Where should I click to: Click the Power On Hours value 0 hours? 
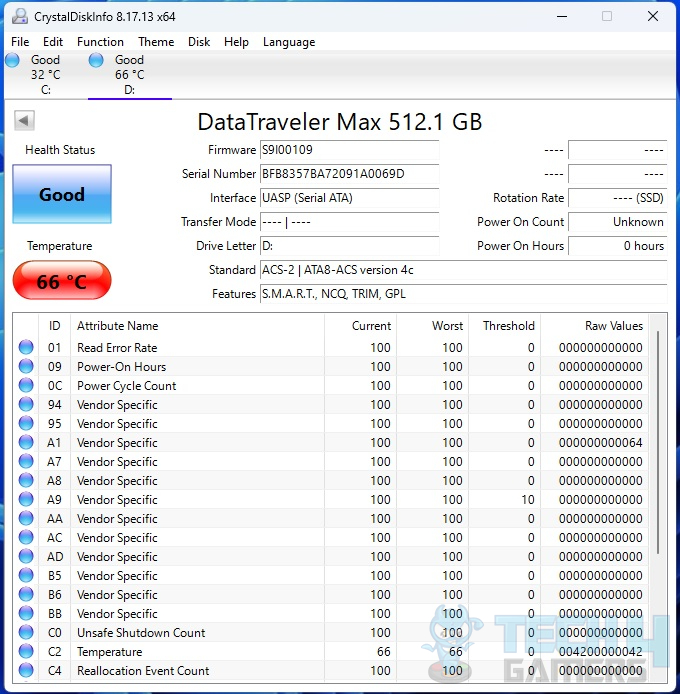pyautogui.click(x=618, y=245)
